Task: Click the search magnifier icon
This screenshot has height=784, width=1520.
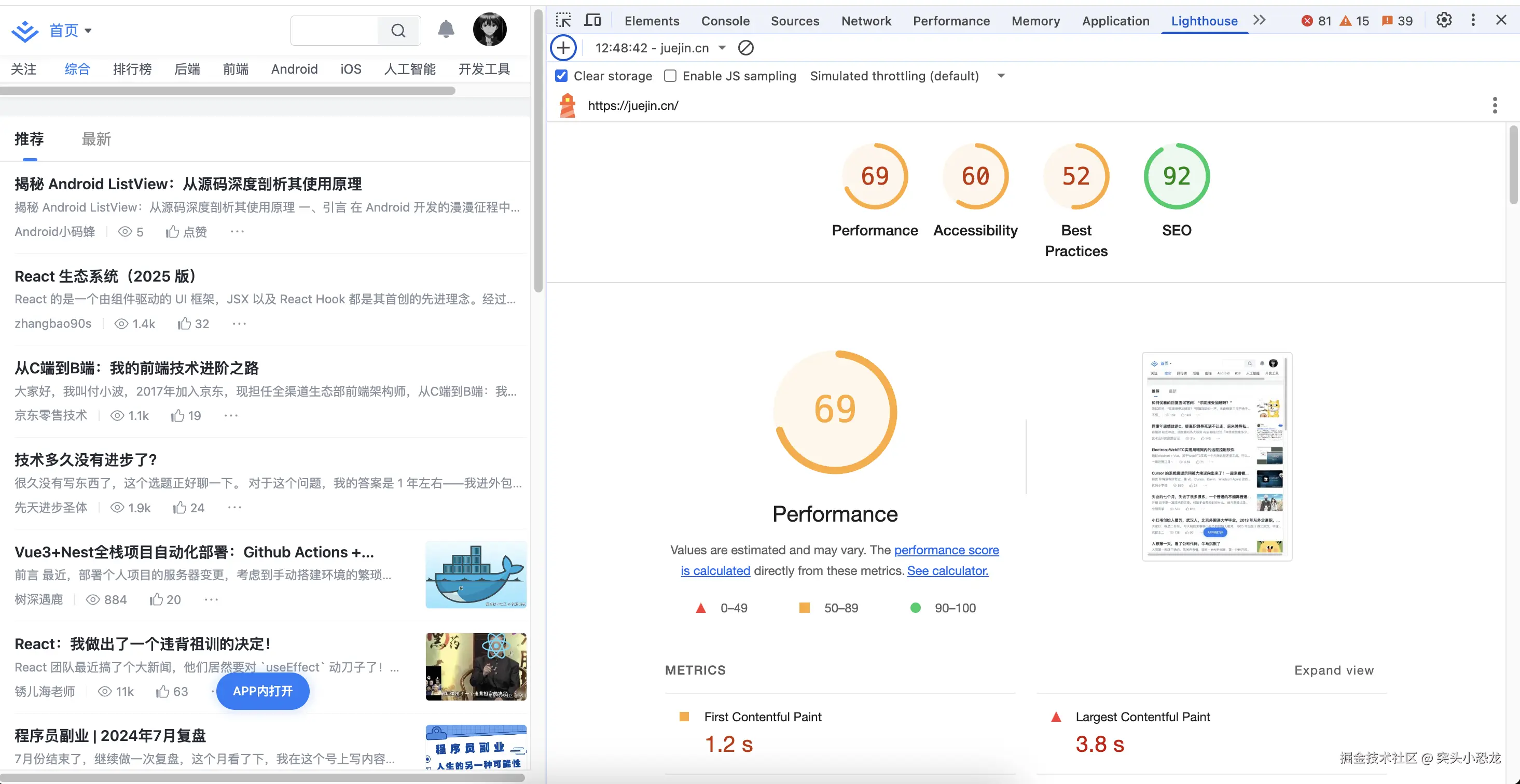Action: coord(399,31)
